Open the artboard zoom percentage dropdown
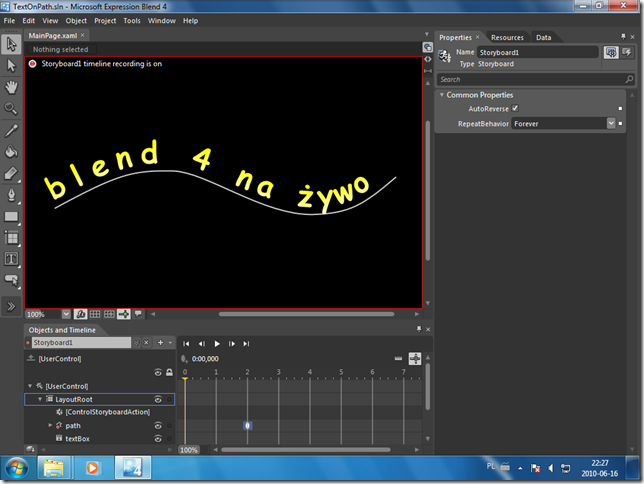This screenshot has width=644, height=484. [x=66, y=314]
